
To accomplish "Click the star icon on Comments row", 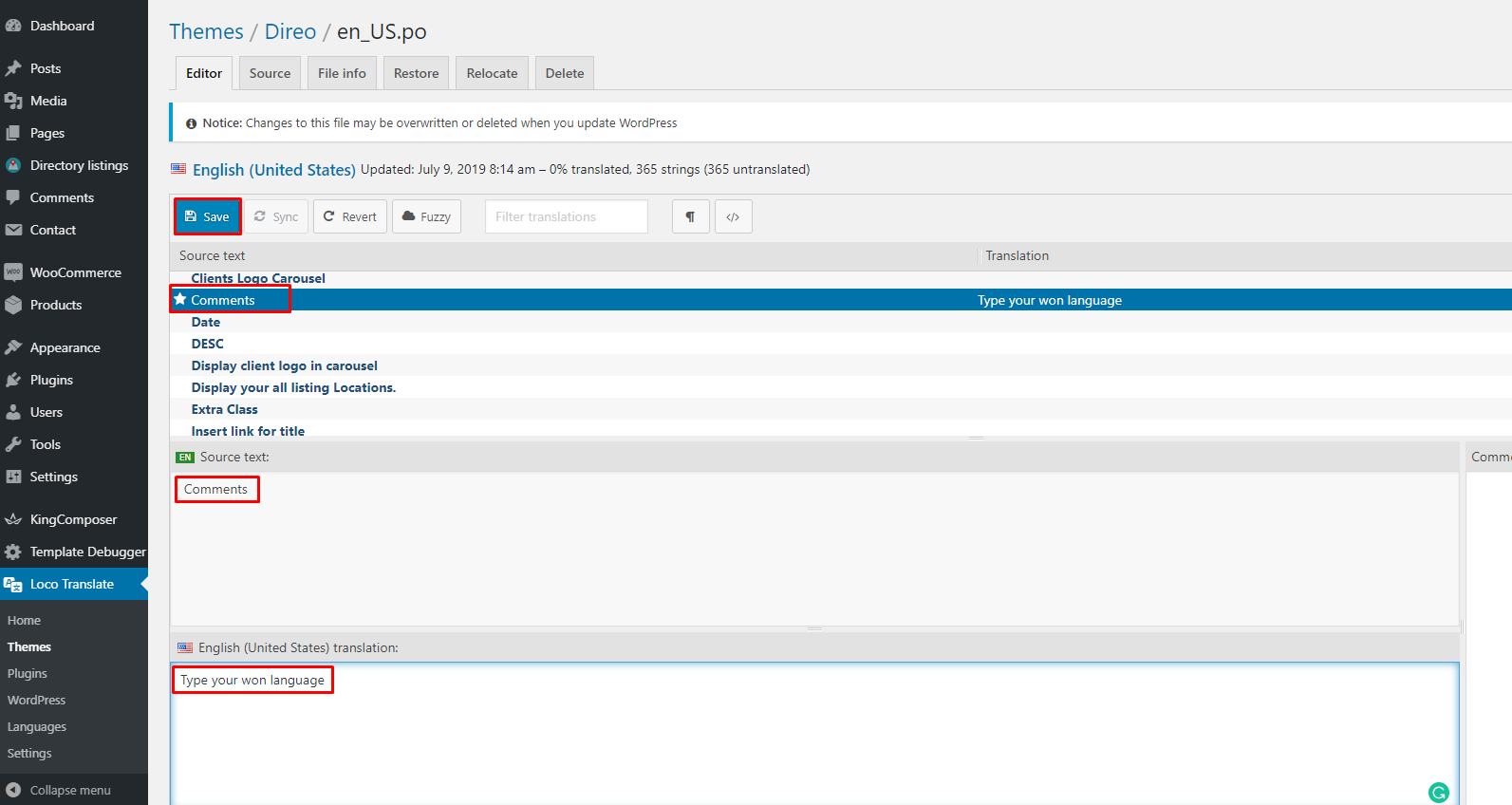I will coord(180,299).
